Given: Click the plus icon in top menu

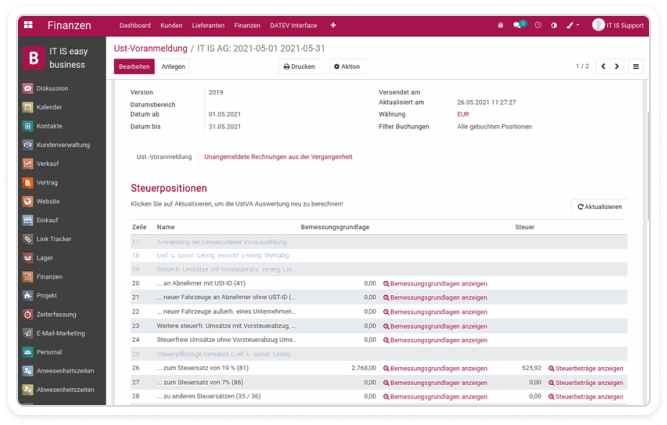Looking at the screenshot, I should [x=333, y=24].
